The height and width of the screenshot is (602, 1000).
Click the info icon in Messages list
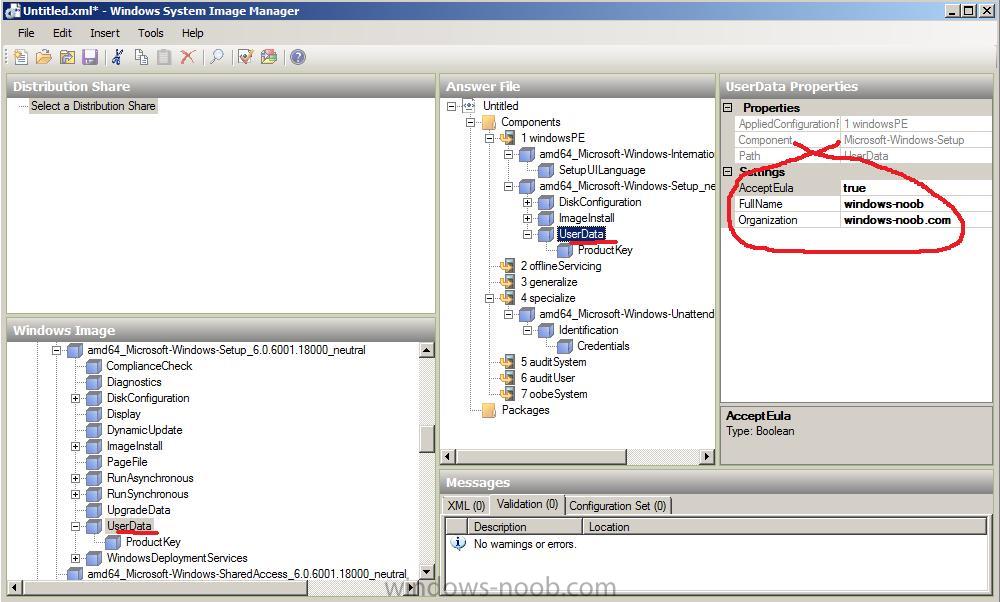(x=458, y=543)
